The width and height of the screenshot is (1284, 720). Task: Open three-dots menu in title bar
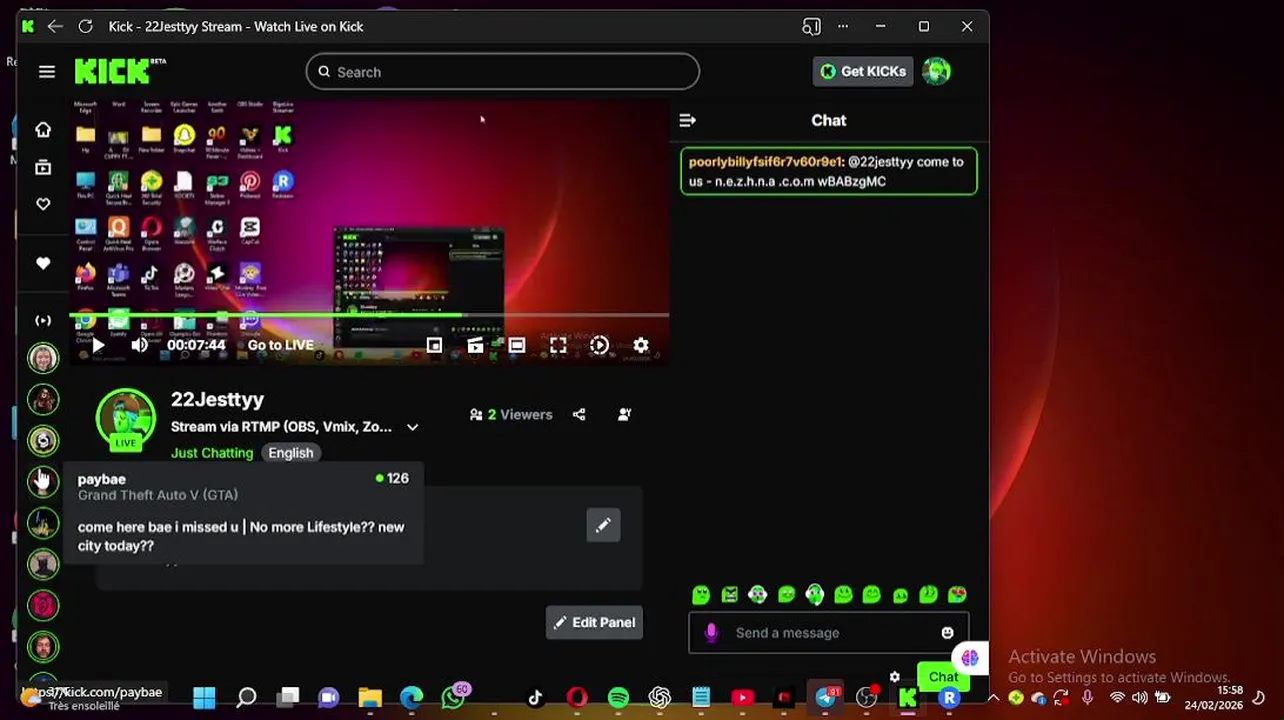843,27
